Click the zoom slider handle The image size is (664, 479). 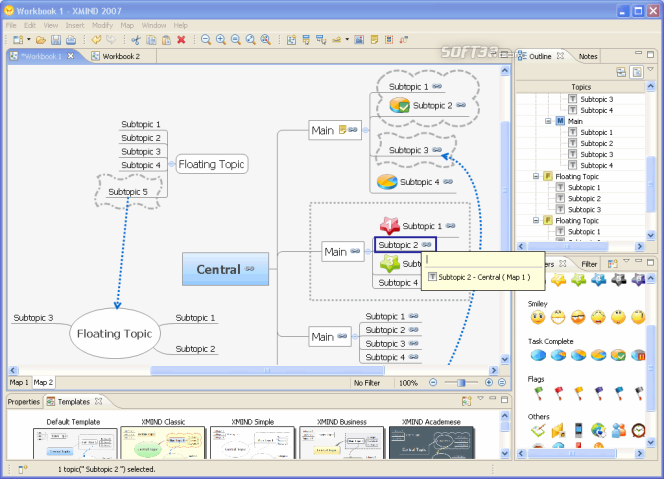461,382
